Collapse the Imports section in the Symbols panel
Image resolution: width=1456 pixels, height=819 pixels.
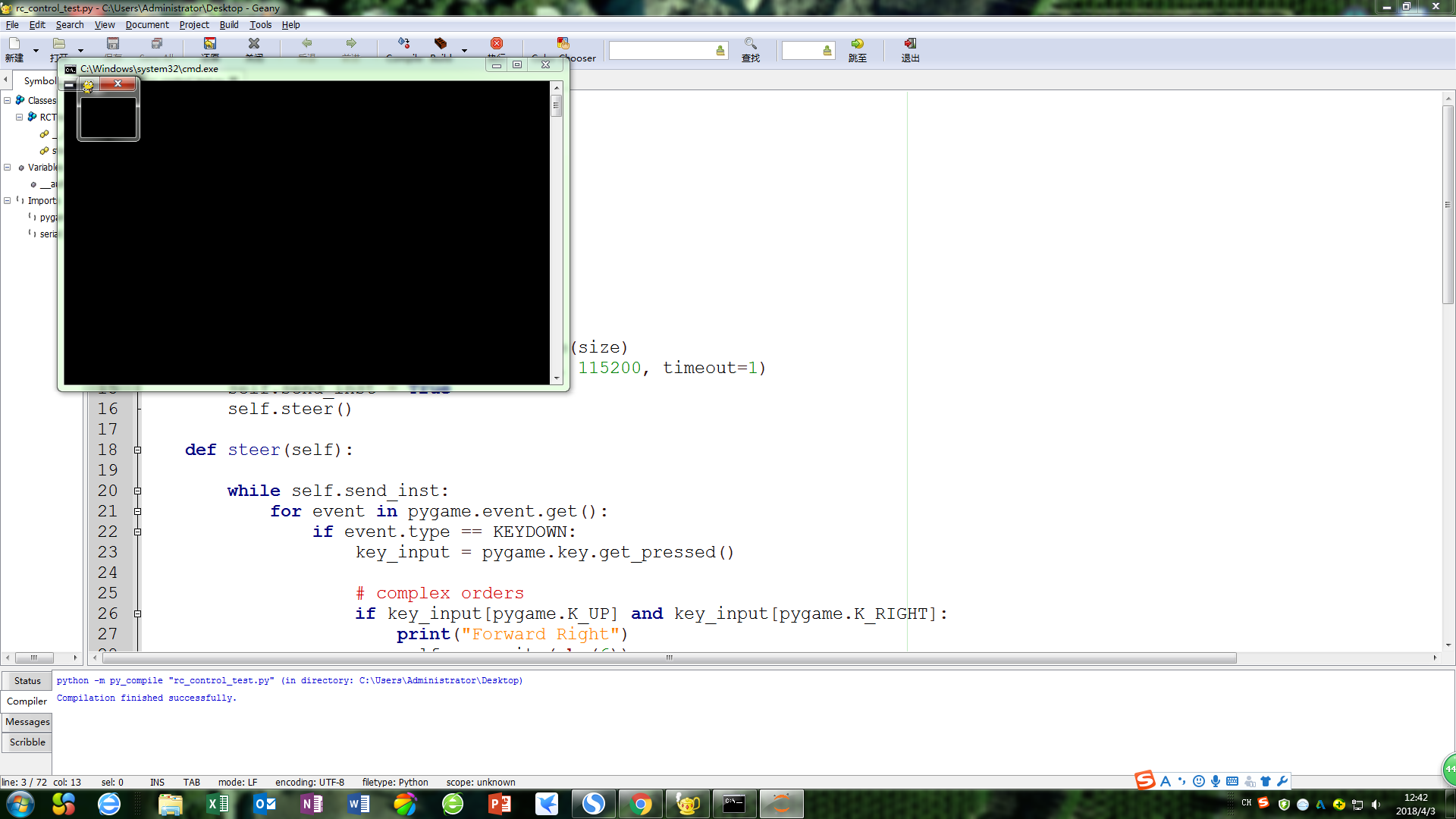7,200
